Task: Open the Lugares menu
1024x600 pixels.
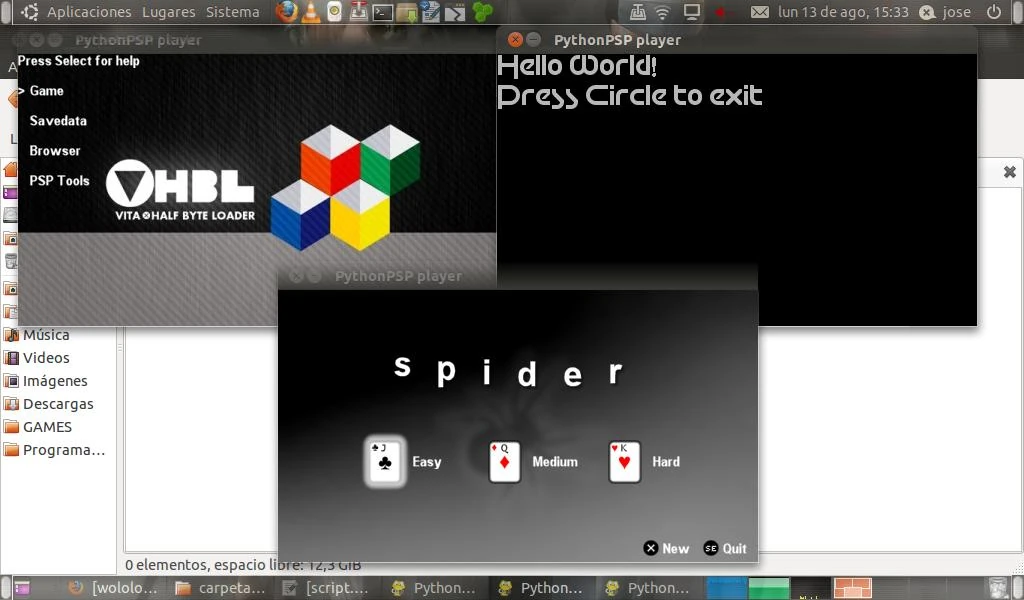Action: (168, 12)
